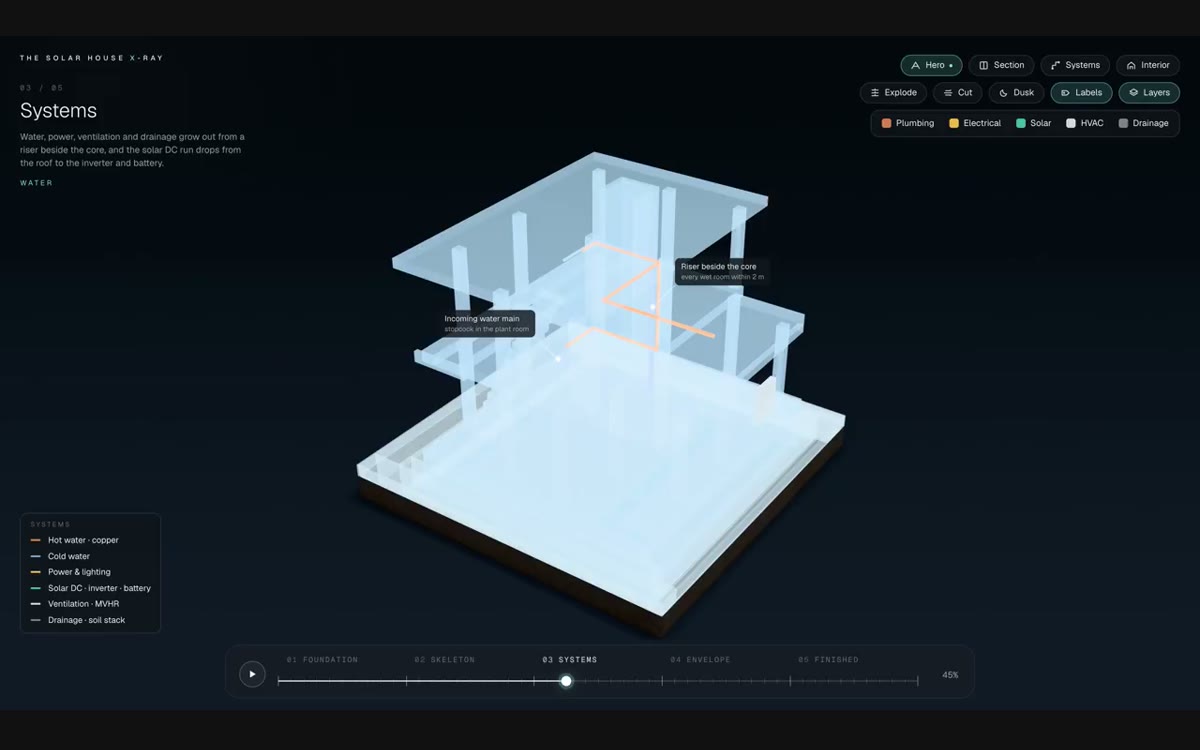Toggle the Electrical layer filter
Viewport: 1200px width, 750px height.
(x=975, y=123)
